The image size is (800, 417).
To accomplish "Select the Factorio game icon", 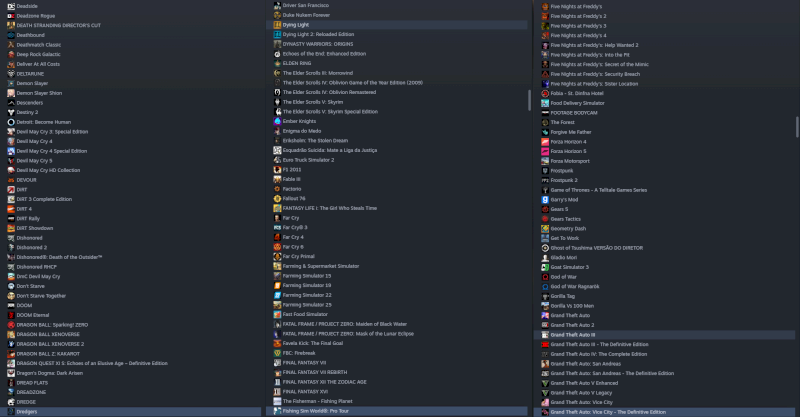I will pyautogui.click(x=277, y=189).
